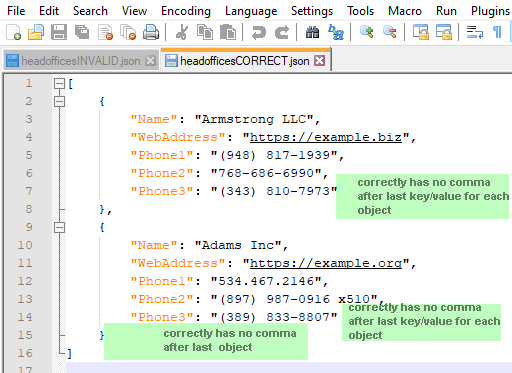The height and width of the screenshot is (373, 512).
Task: Click the "(948) 817-1939" phone value
Action: (x=274, y=155)
